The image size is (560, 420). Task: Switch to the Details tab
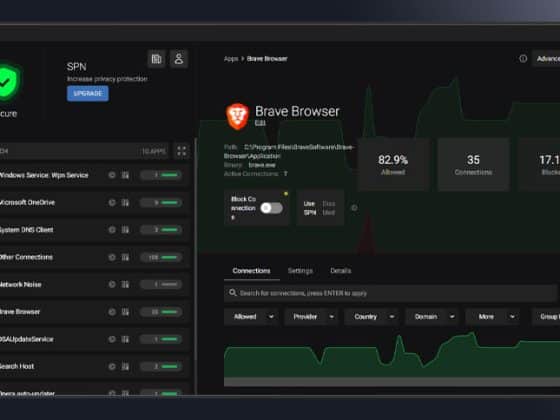341,271
